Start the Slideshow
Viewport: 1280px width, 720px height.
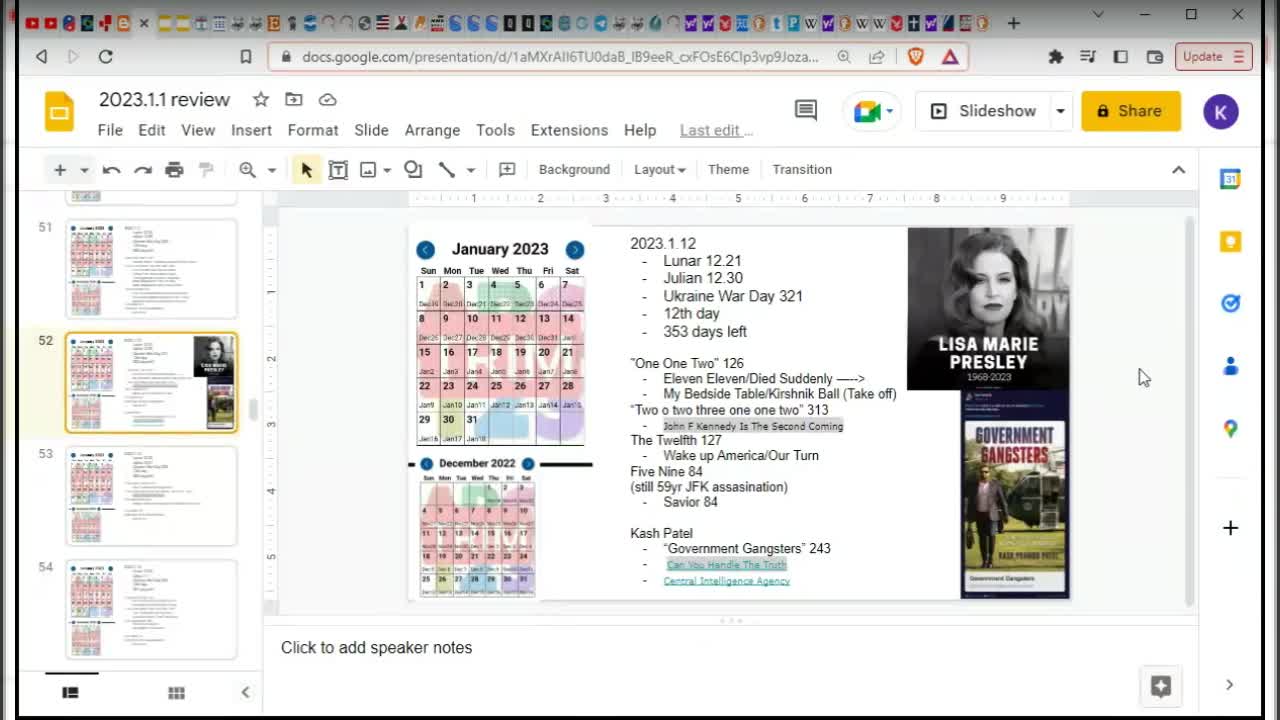tap(984, 111)
